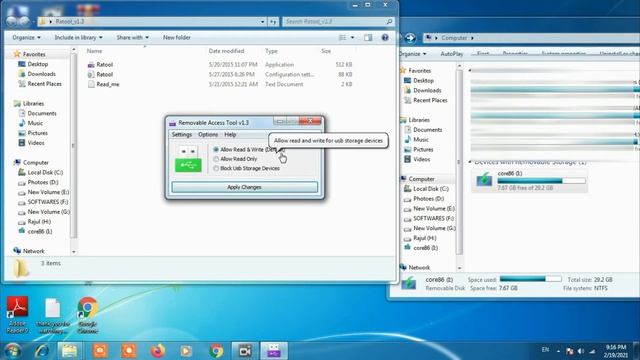This screenshot has width=640, height=360.
Task: Open change view options arrow
Action: tap(353, 38)
